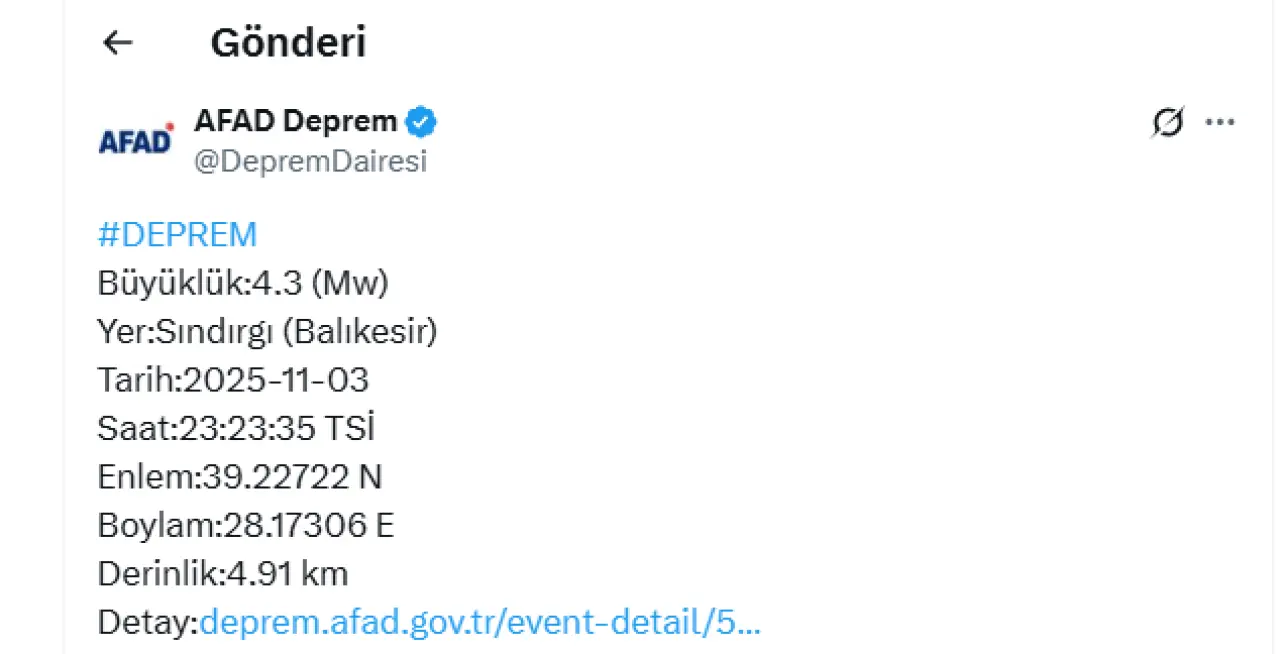
Task: Click the AFAD Deprem account name
Action: click(295, 122)
